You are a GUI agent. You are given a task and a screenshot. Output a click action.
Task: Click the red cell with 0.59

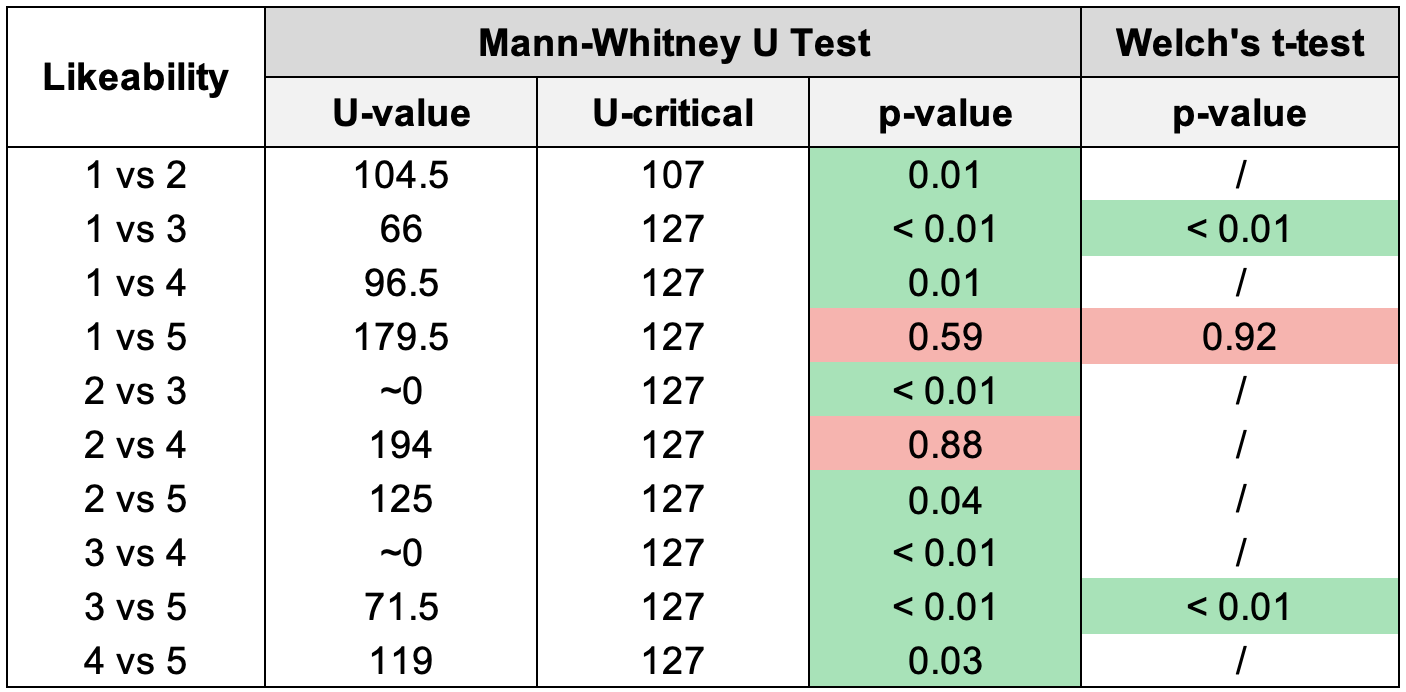[945, 337]
